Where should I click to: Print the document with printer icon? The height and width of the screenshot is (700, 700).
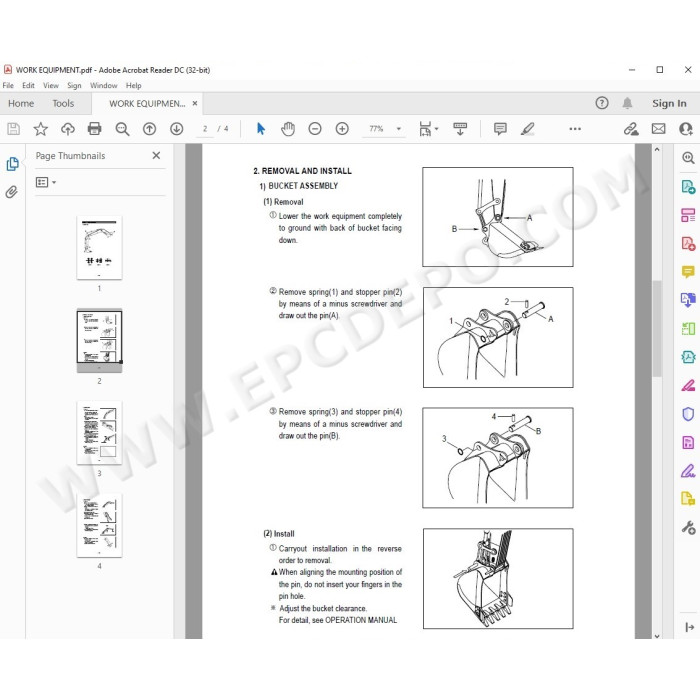click(x=94, y=129)
